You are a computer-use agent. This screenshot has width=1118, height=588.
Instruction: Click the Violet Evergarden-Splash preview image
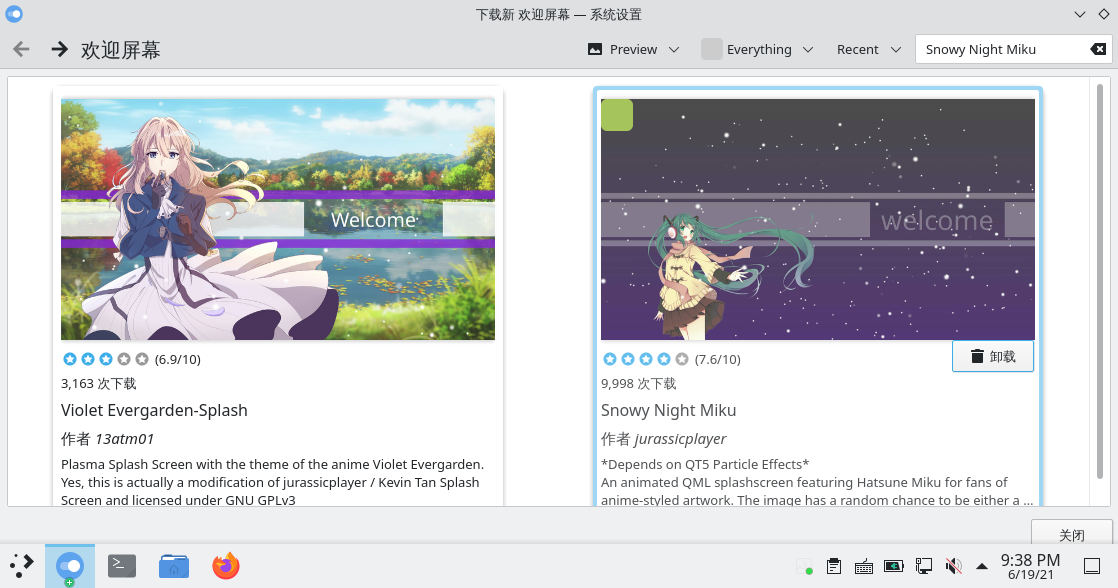278,219
